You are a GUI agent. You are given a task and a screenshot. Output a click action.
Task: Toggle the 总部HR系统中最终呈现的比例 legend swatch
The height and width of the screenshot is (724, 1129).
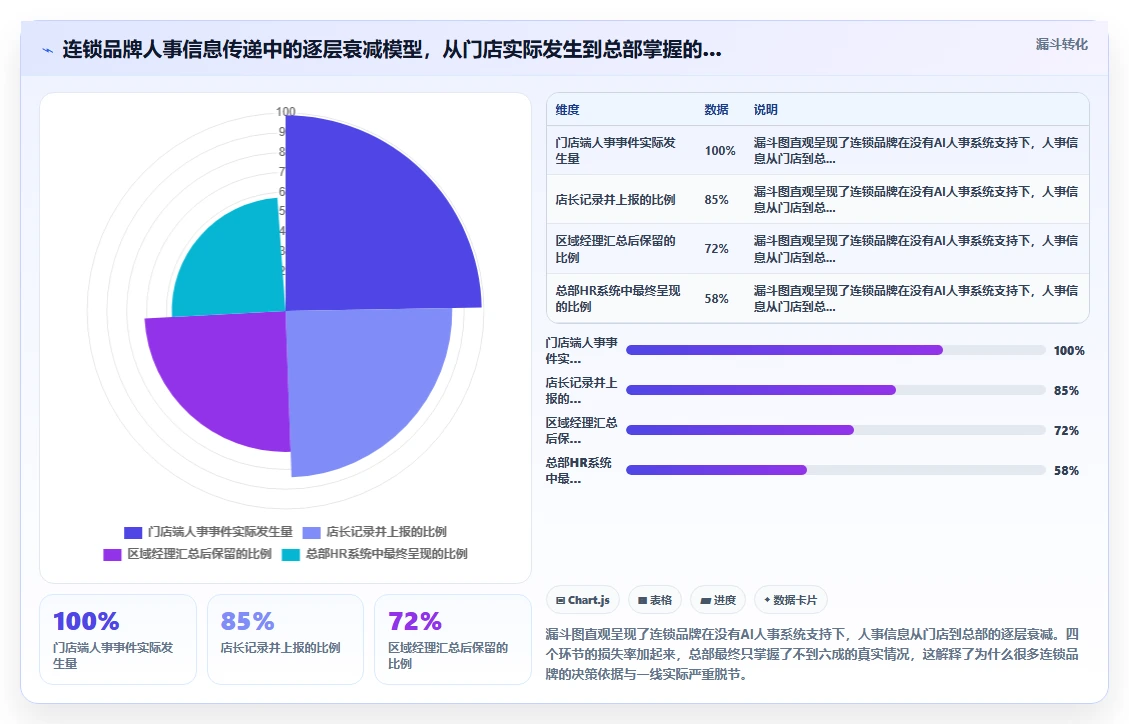[x=291, y=554]
